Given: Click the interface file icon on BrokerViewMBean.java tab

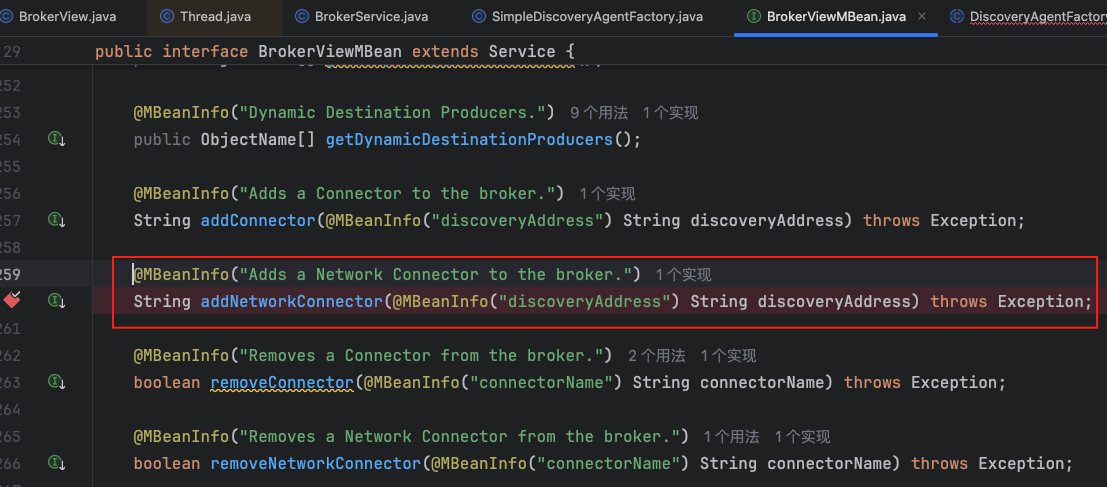Looking at the screenshot, I should (x=752, y=17).
